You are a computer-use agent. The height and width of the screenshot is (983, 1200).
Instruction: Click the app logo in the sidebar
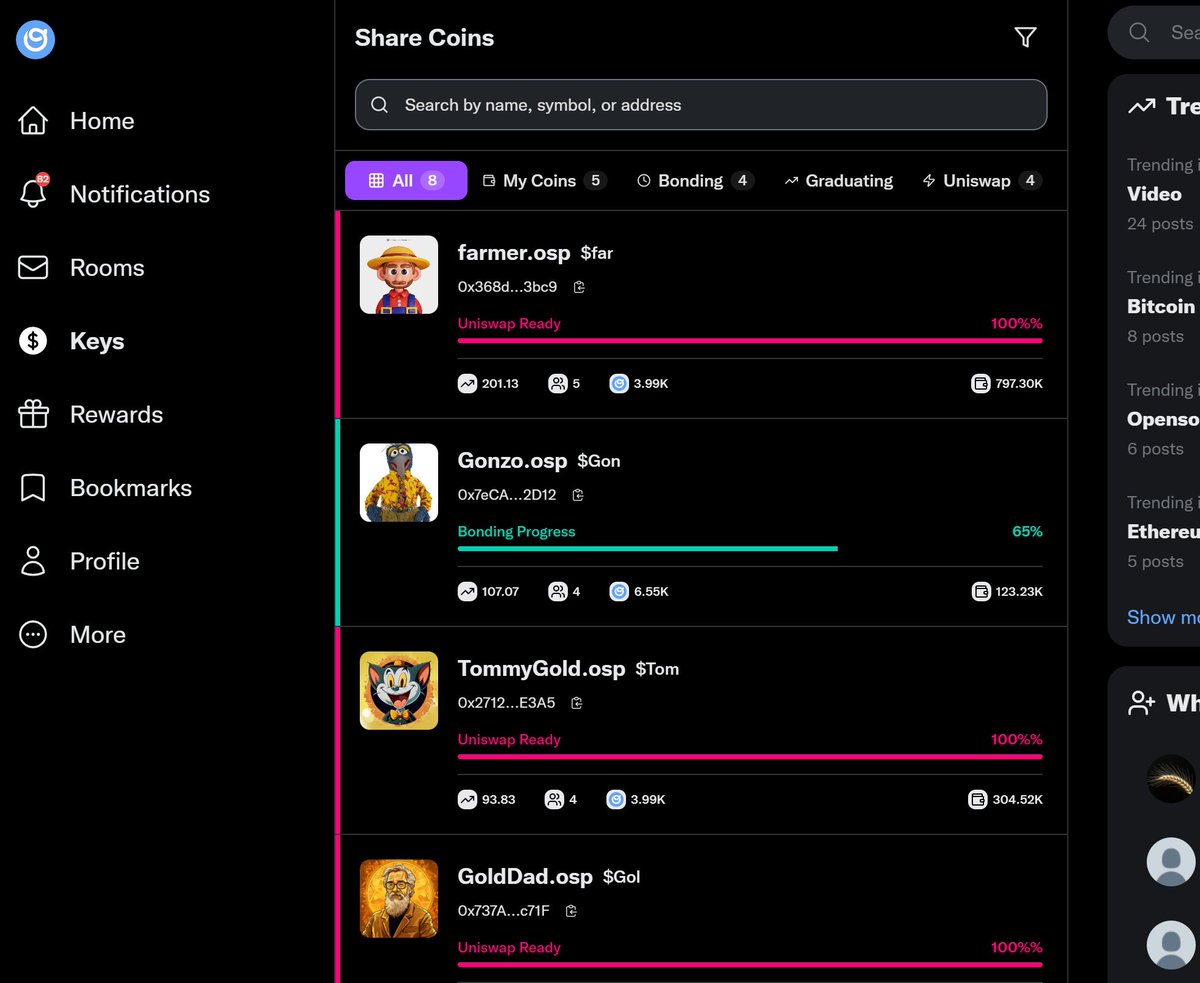pos(35,40)
